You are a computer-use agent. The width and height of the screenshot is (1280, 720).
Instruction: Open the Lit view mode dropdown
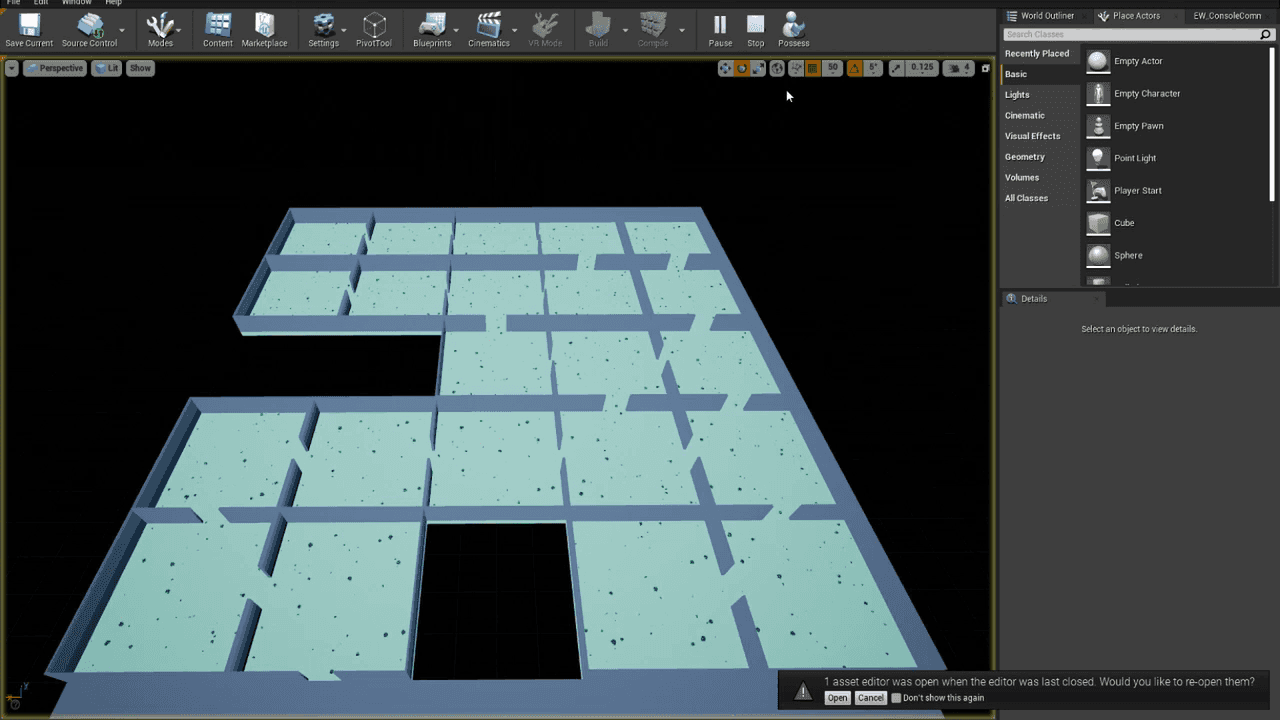(x=106, y=68)
